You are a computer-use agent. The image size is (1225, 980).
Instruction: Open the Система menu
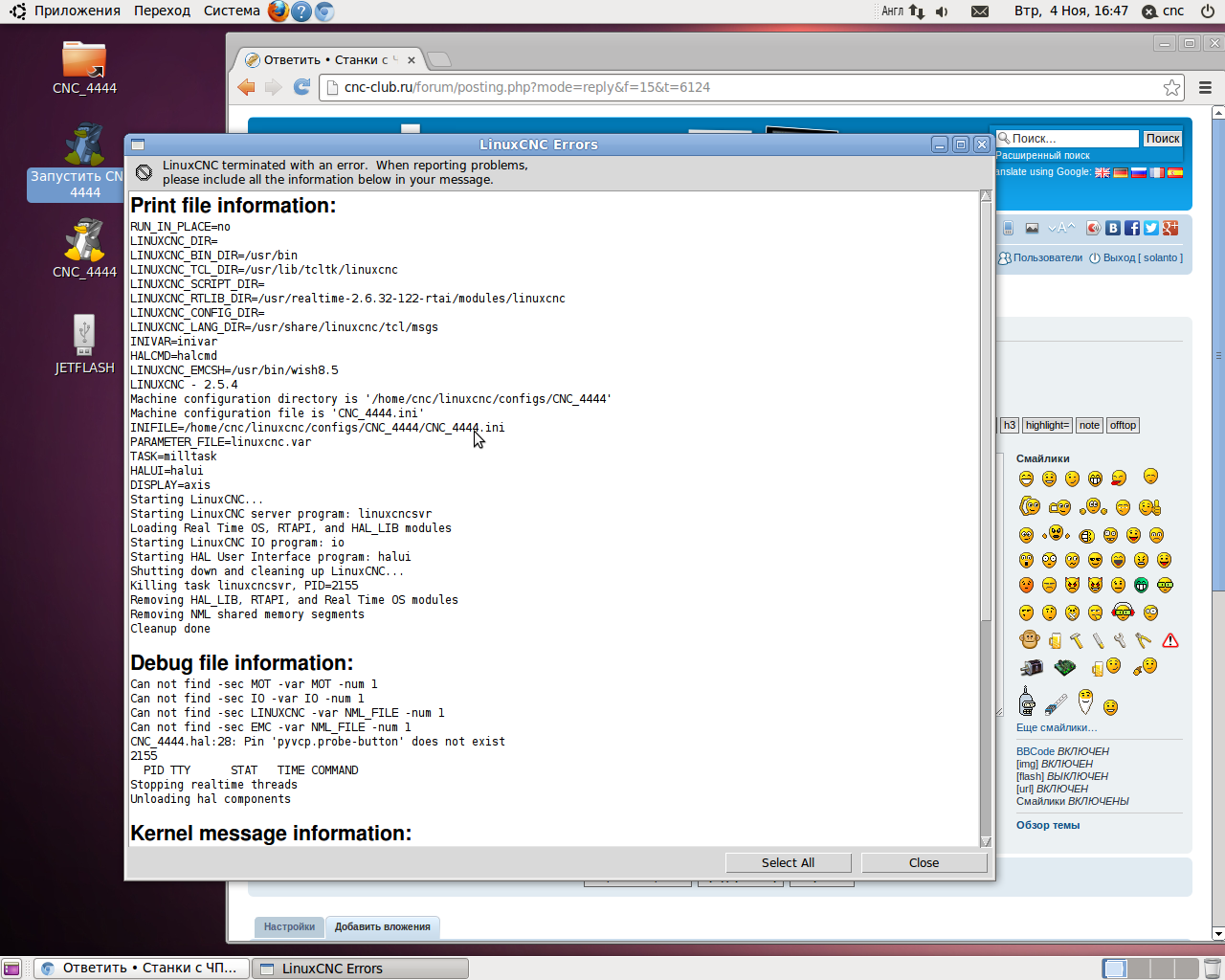click(232, 11)
